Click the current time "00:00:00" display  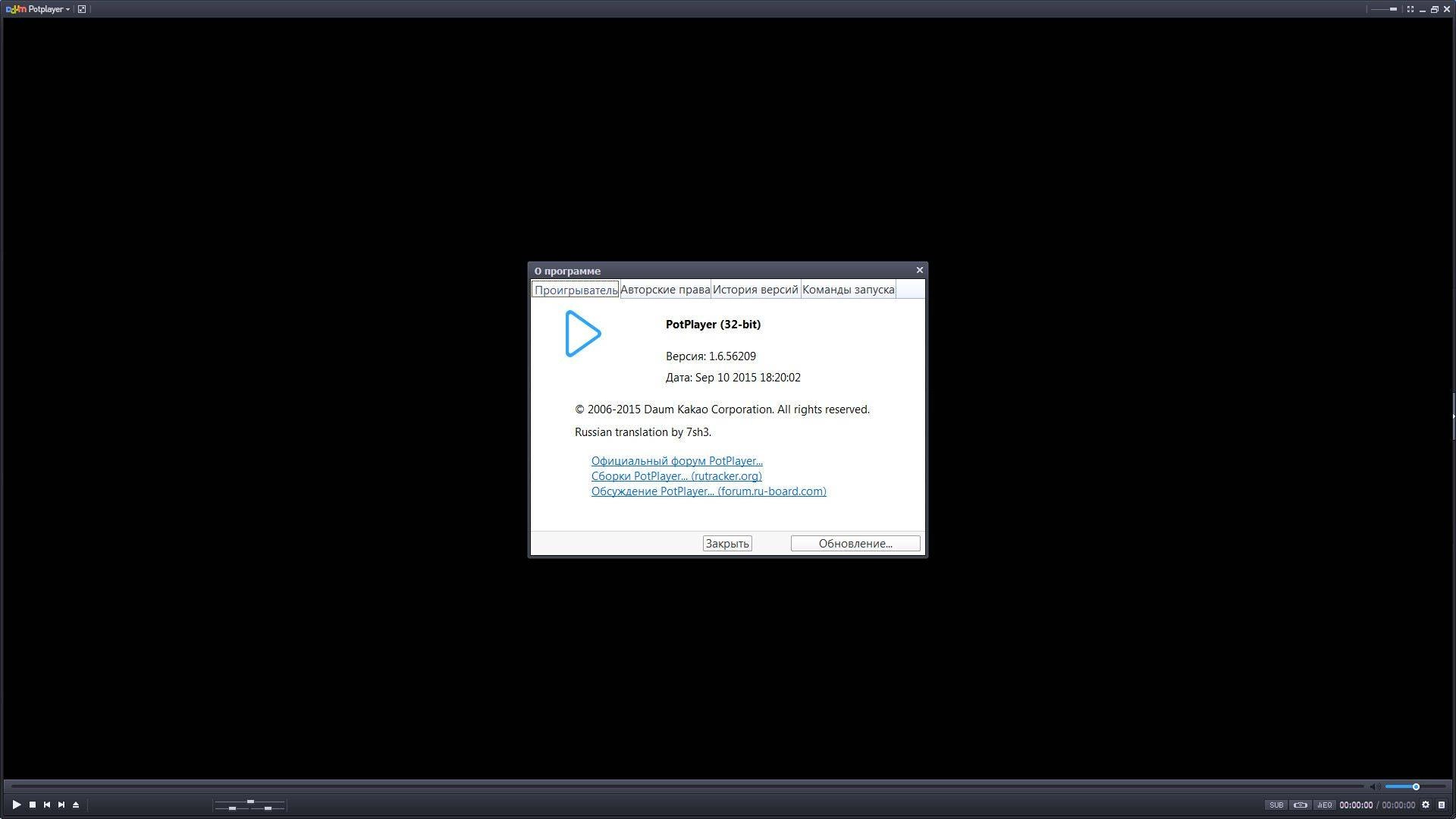click(1356, 805)
